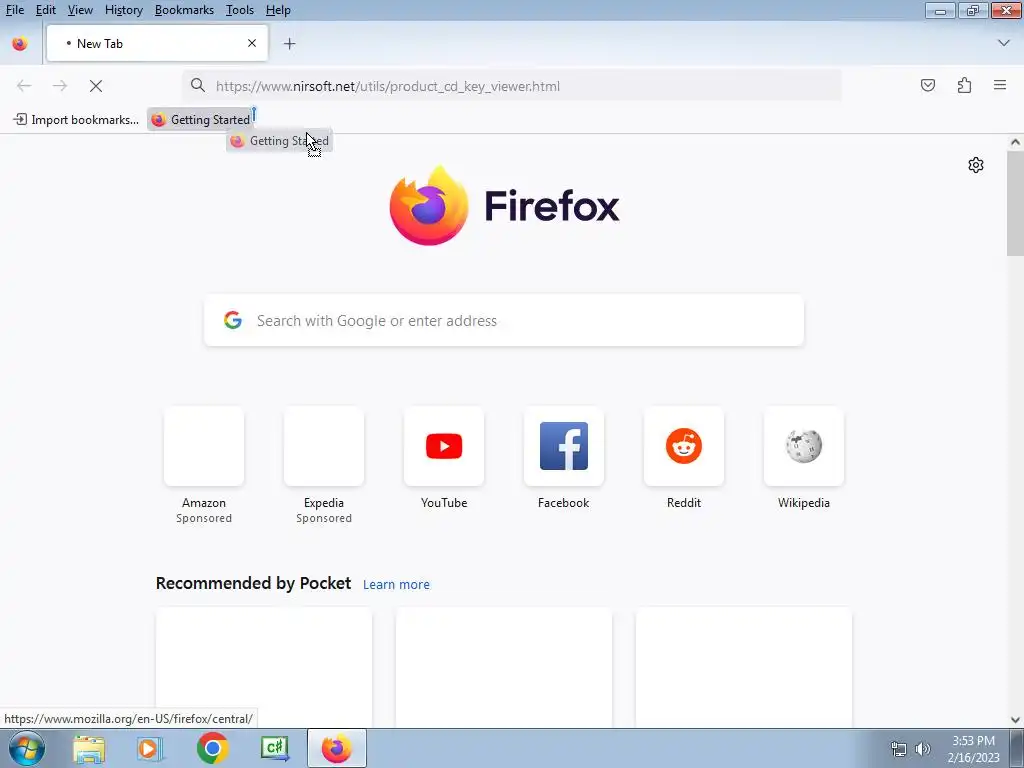Click the Google logo in search box
Viewport: 1024px width, 768px height.
click(x=233, y=320)
